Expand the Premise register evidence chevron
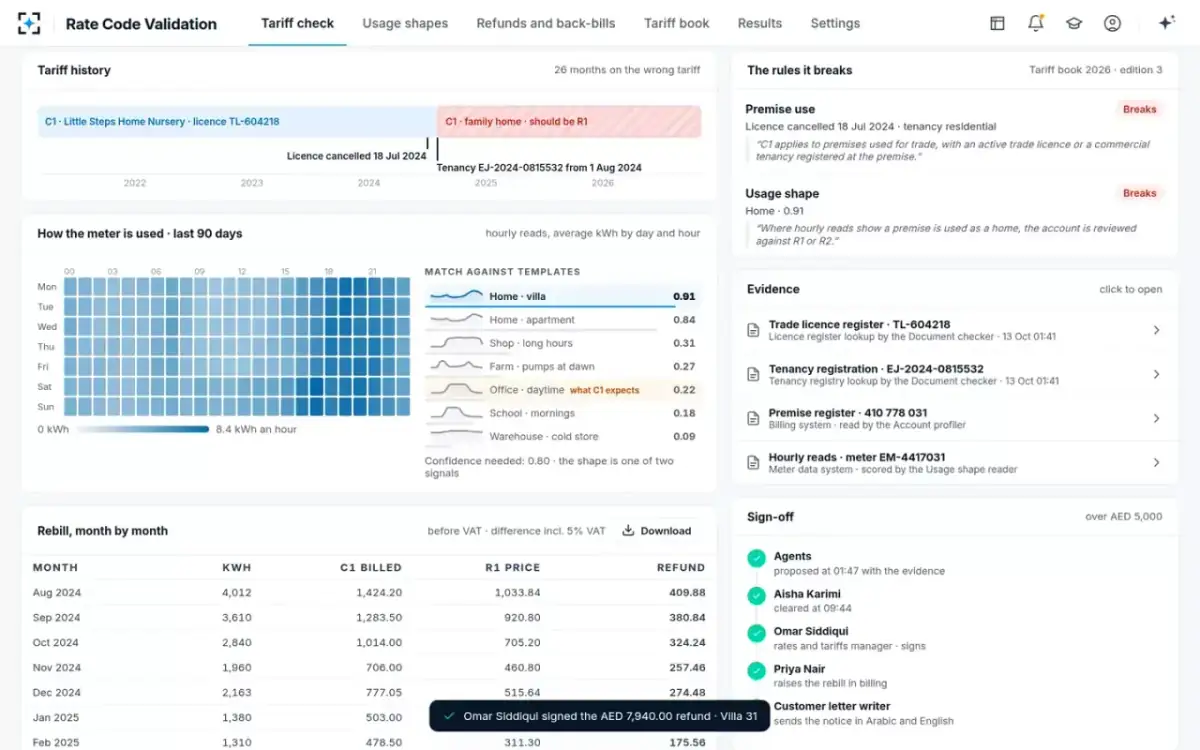The height and width of the screenshot is (750, 1200). 1156,418
